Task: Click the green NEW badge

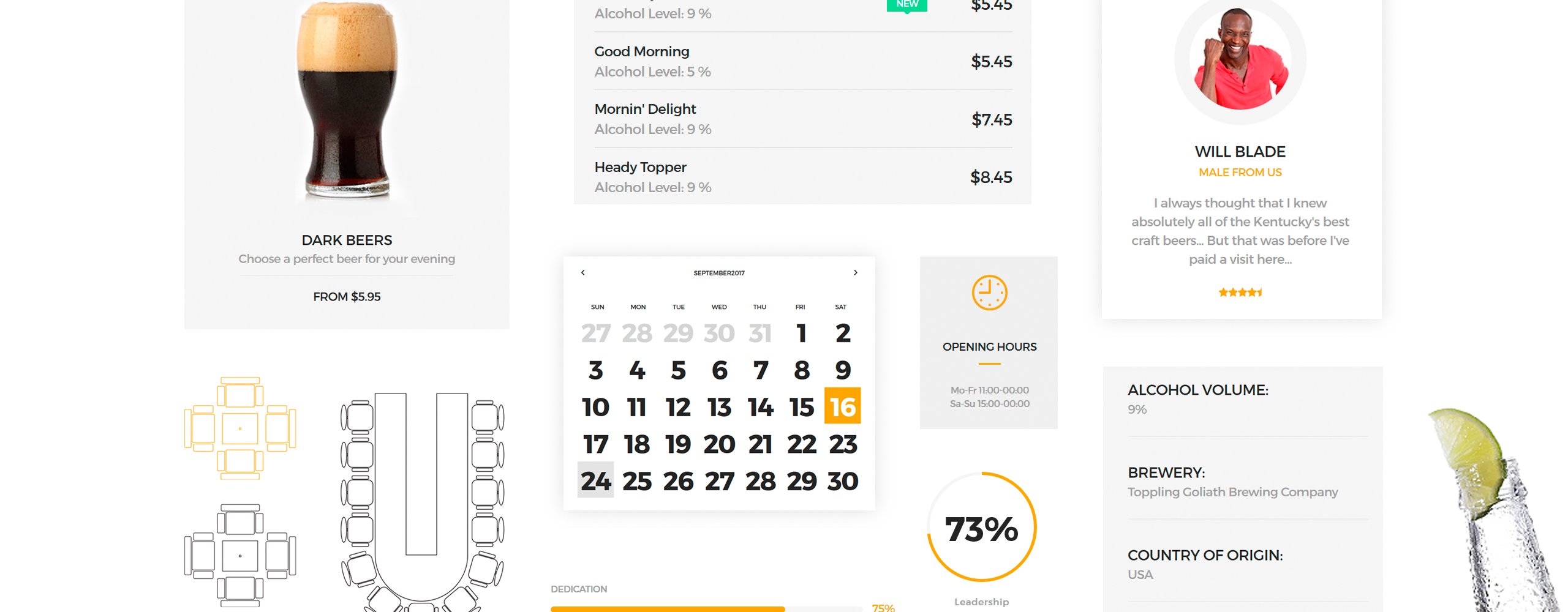Action: click(x=907, y=5)
